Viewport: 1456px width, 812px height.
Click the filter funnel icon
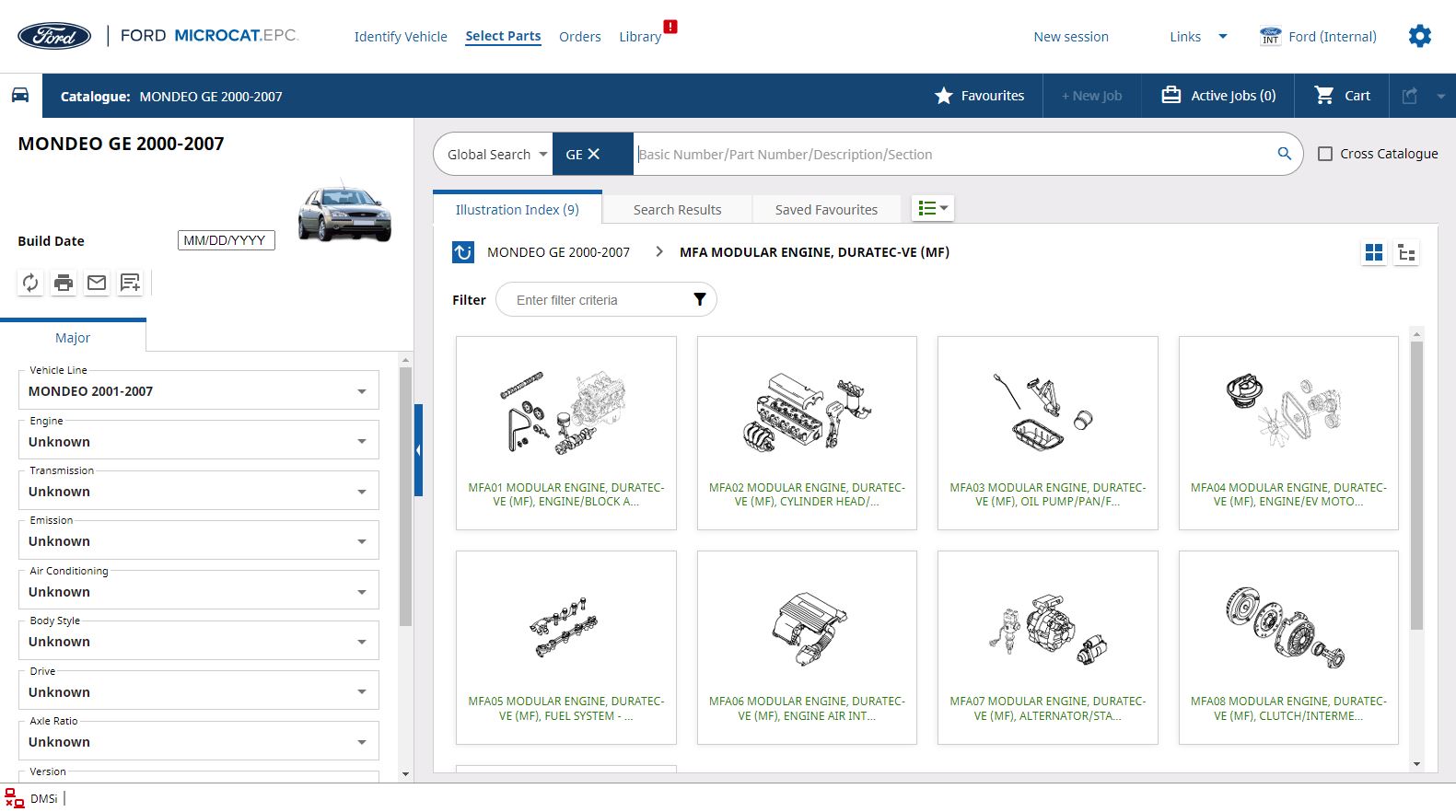coord(699,299)
